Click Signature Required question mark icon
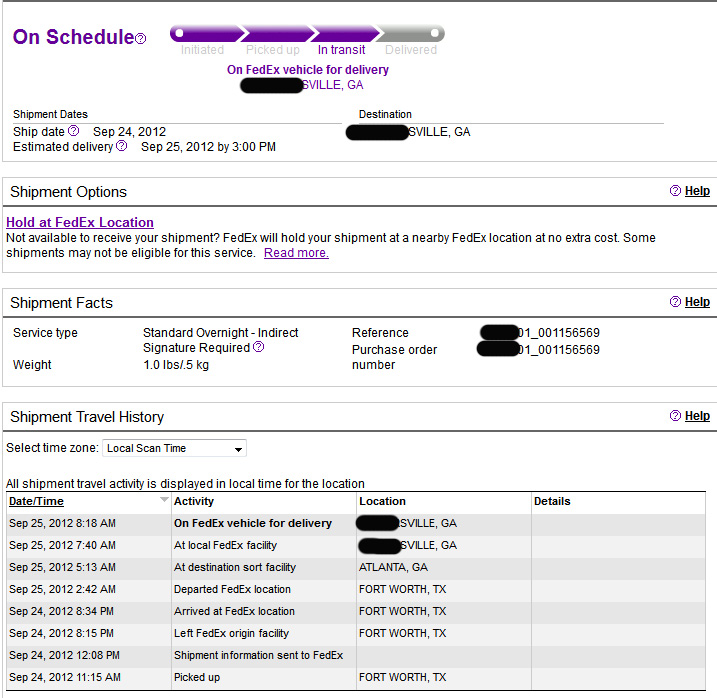This screenshot has height=698, width=717. click(259, 348)
